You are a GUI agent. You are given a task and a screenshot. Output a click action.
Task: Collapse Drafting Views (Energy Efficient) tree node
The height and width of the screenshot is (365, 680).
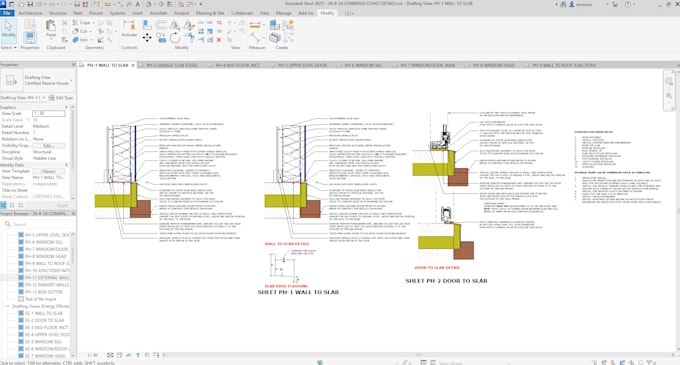[7, 306]
